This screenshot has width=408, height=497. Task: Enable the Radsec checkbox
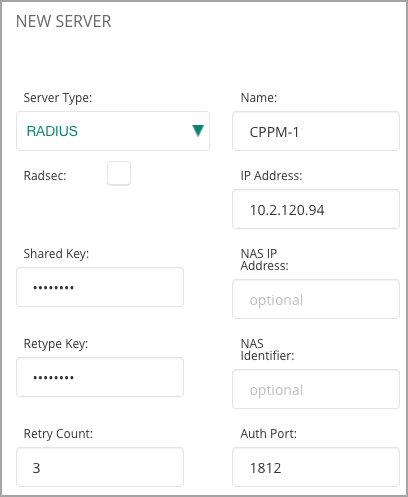(119, 173)
